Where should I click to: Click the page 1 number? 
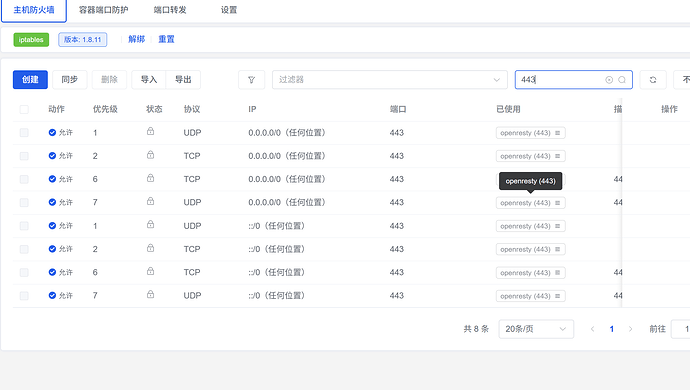[x=612, y=329]
